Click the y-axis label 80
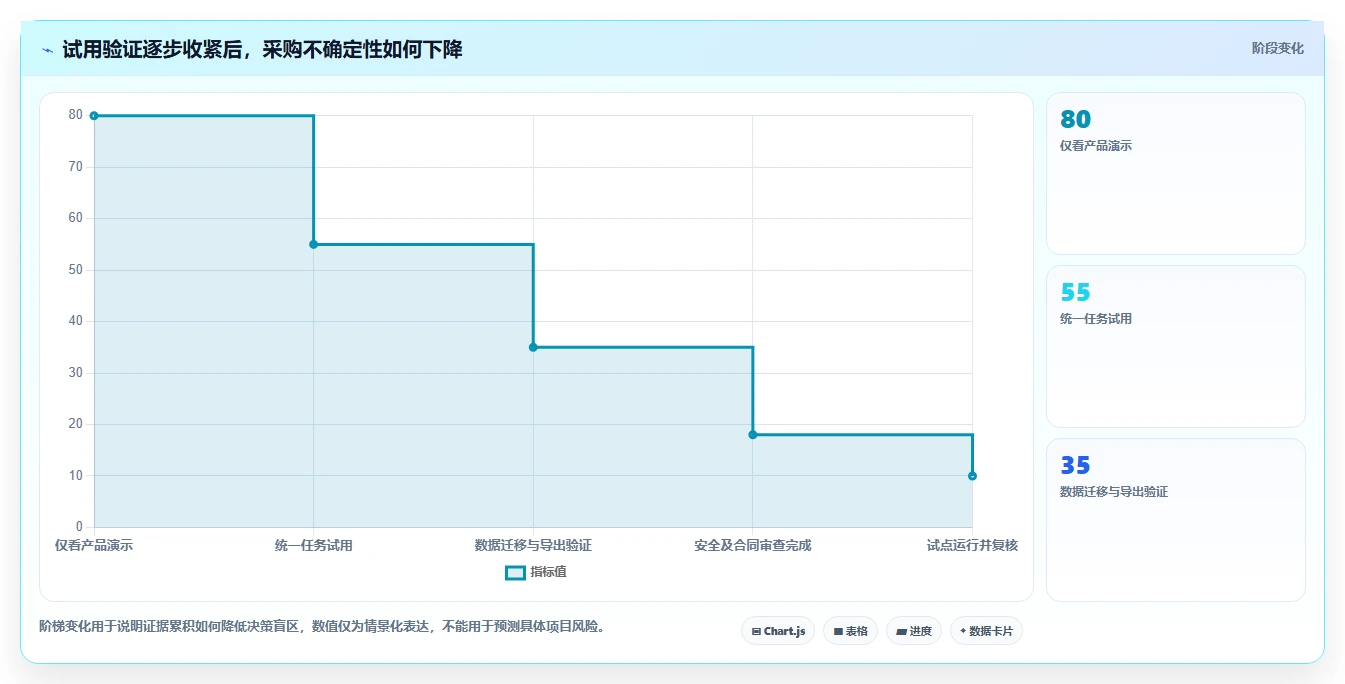 (75, 115)
